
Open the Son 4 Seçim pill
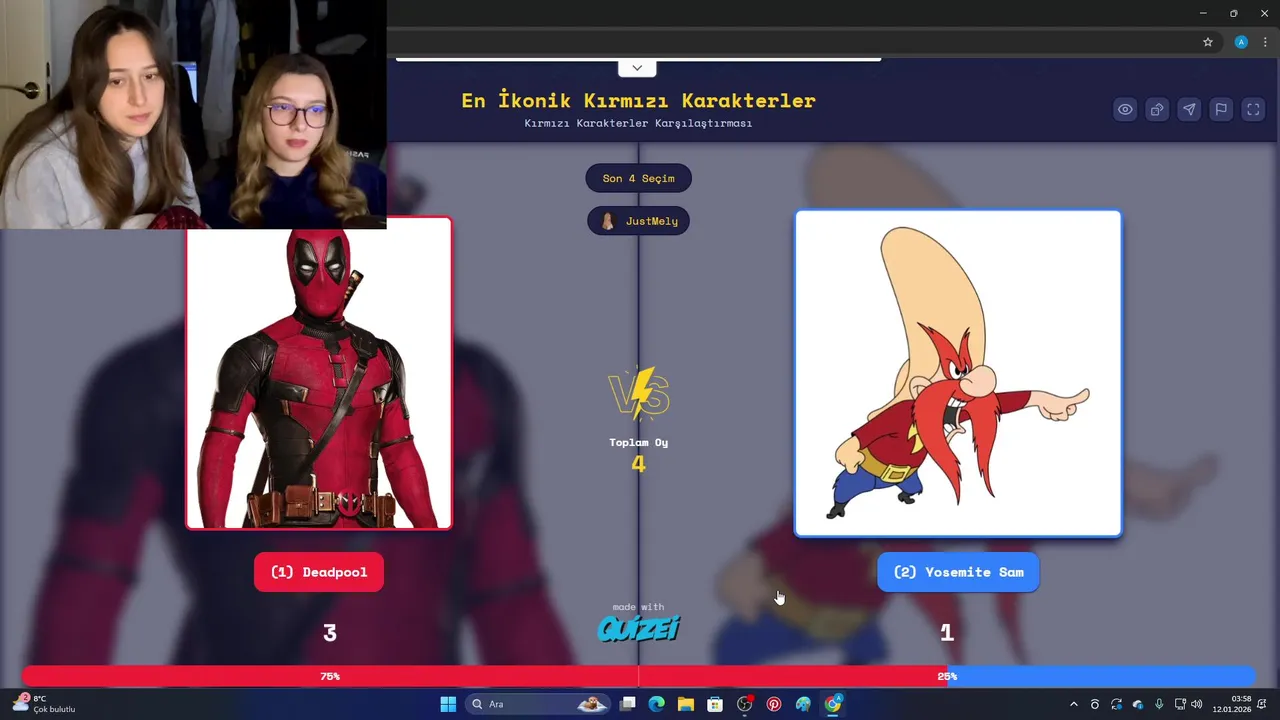click(x=638, y=178)
